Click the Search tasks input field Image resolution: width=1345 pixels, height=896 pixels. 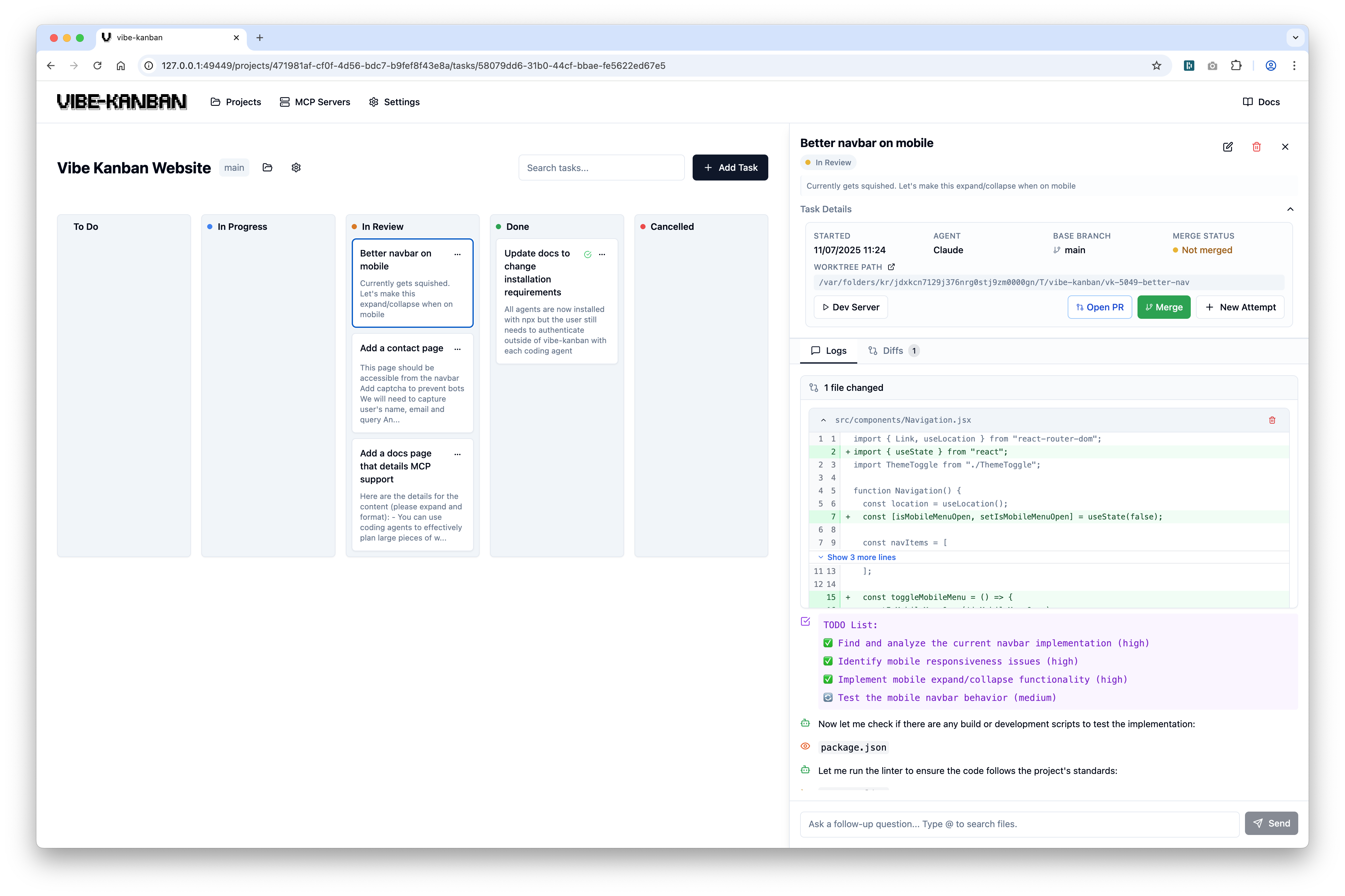(601, 168)
